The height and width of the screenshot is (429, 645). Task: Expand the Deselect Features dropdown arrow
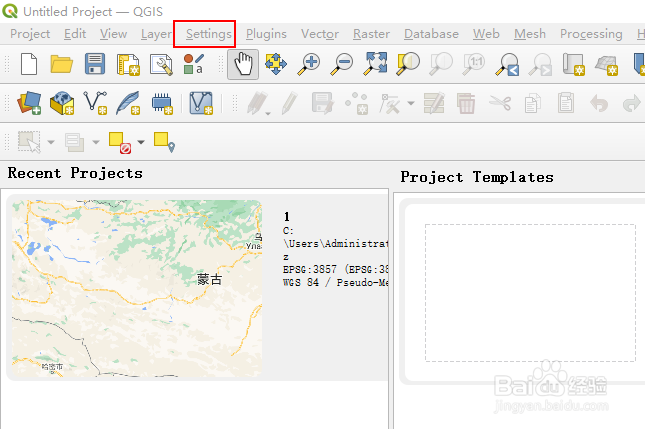141,142
